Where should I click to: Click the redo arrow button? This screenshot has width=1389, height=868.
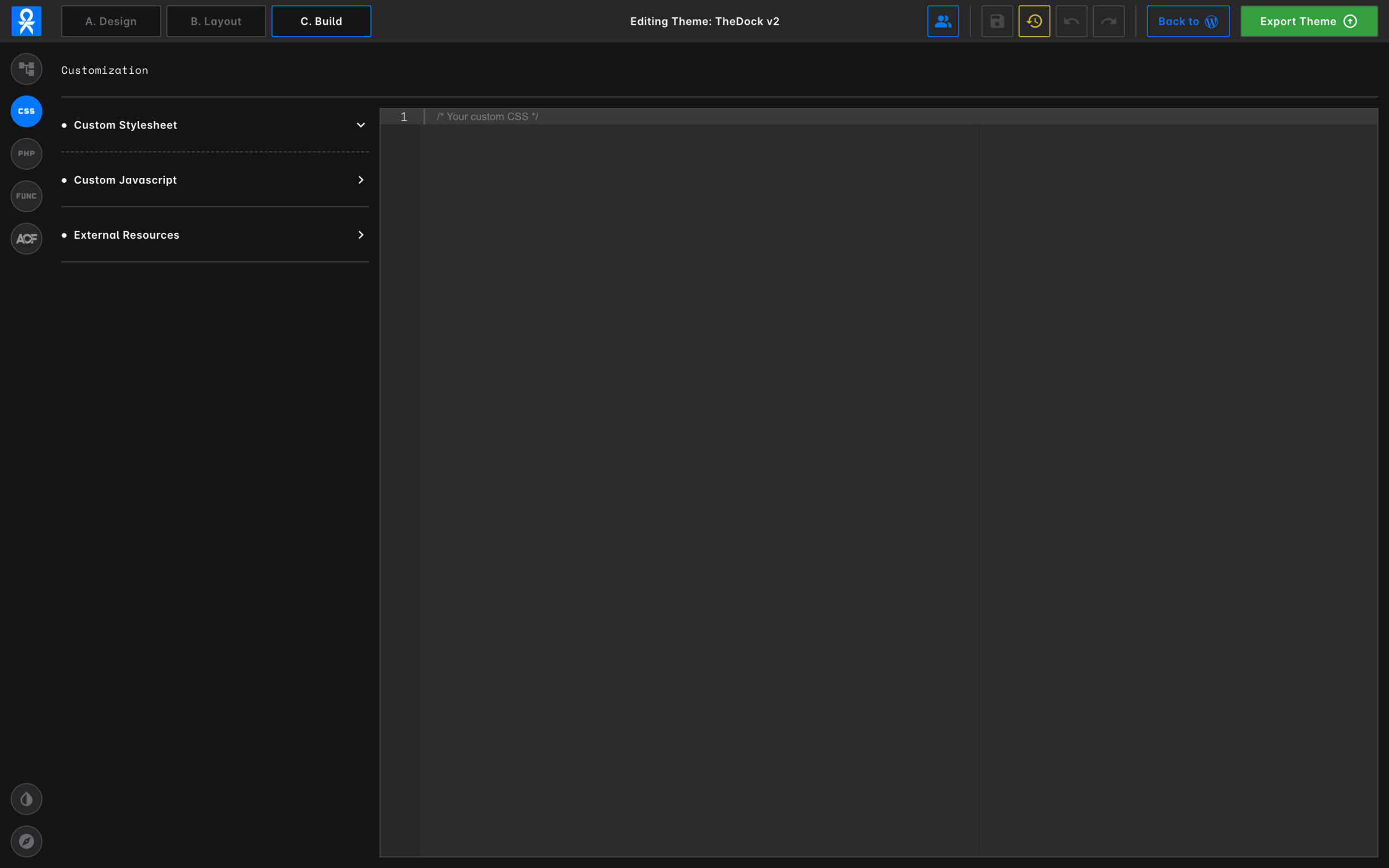(x=1108, y=21)
